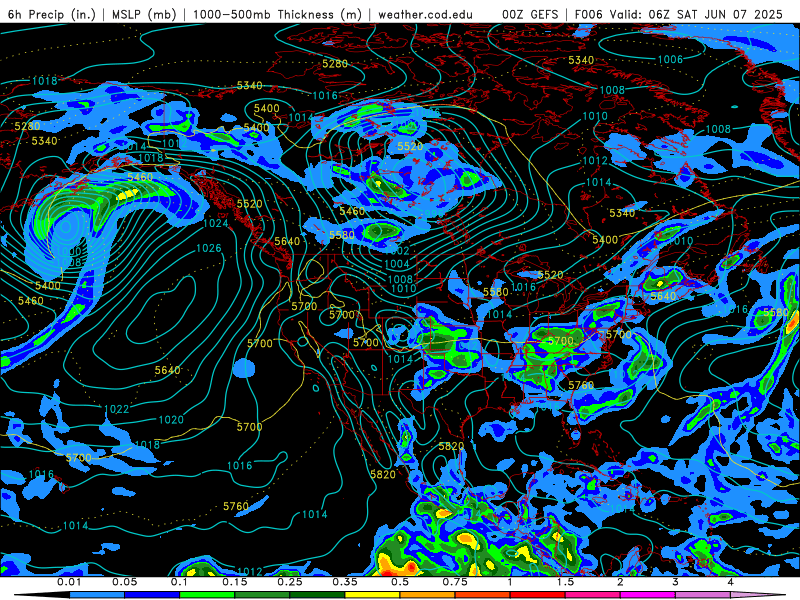Click the '1.5' legend value label
This screenshot has height=600, width=800.
565,582
